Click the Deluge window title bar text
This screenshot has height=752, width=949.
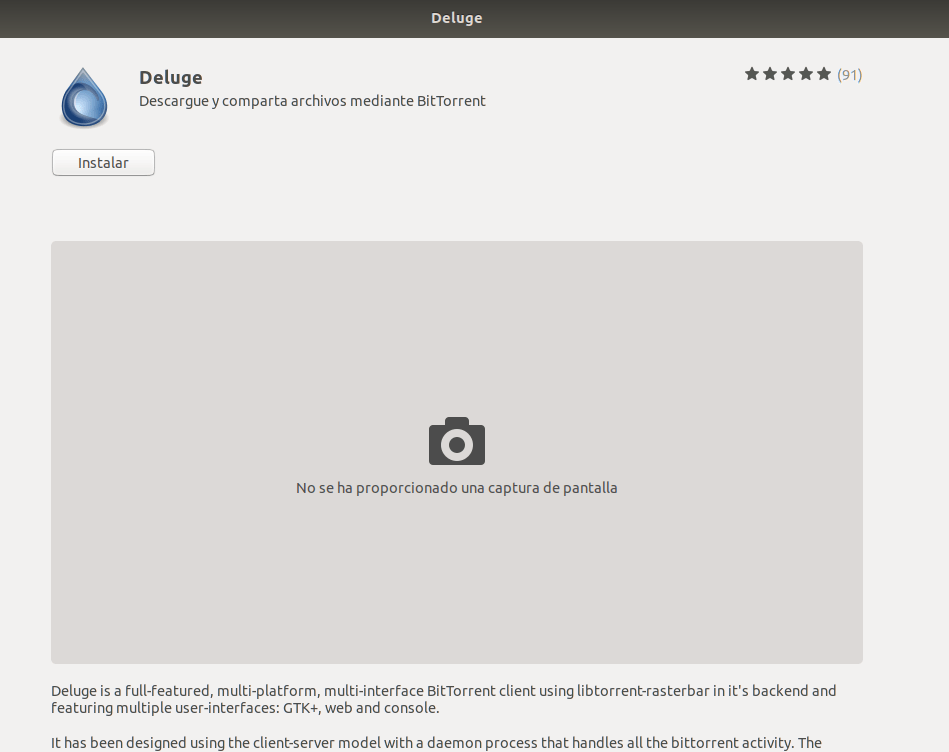click(x=457, y=18)
